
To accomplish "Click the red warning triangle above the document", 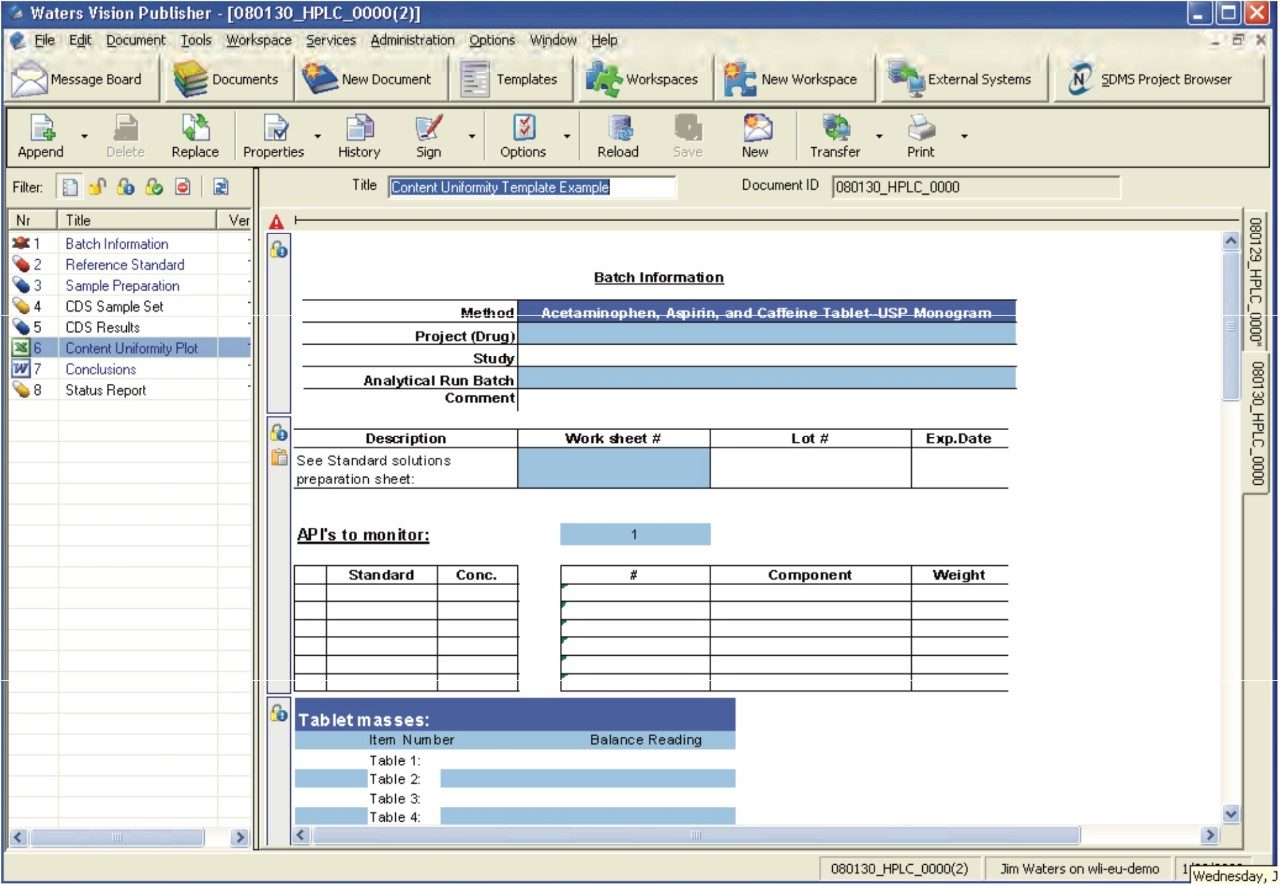I will [x=277, y=222].
